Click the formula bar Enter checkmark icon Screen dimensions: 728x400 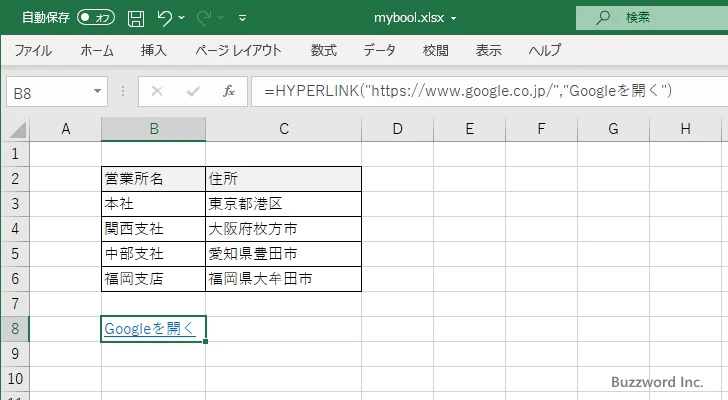coord(193,91)
